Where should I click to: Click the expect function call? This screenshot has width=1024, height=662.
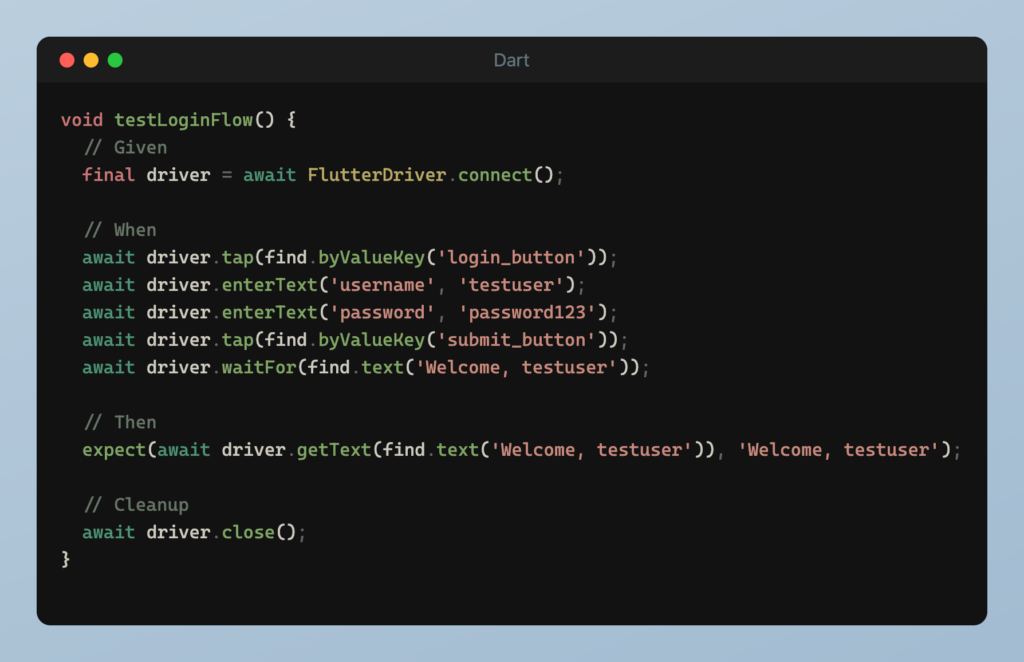point(114,450)
